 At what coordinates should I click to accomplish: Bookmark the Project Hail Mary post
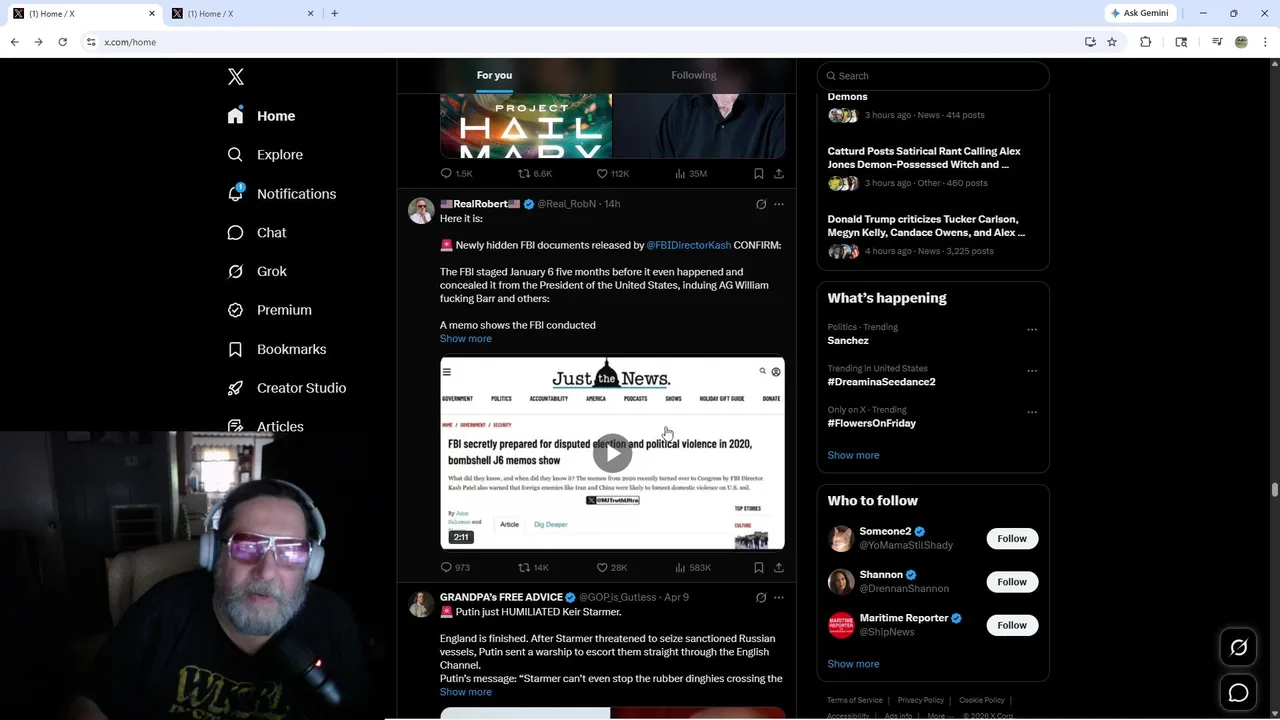click(x=758, y=173)
